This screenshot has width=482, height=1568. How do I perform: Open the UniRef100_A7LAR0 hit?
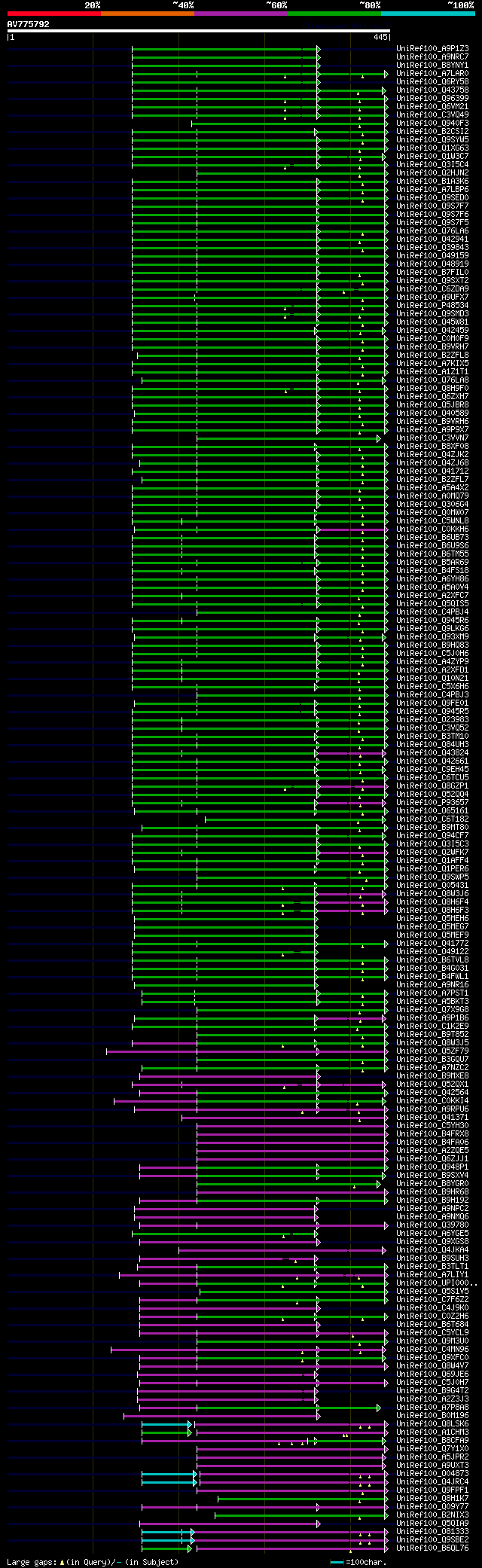432,73
